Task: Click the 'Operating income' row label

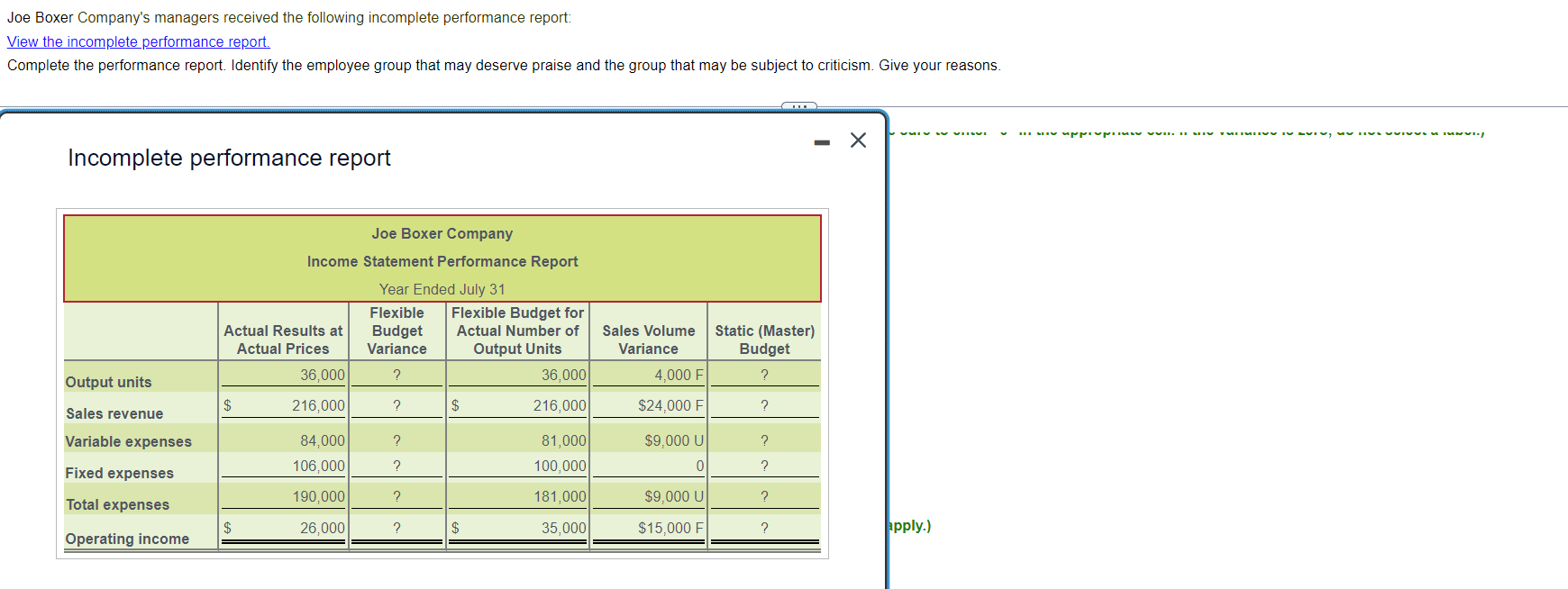Action: (x=127, y=539)
